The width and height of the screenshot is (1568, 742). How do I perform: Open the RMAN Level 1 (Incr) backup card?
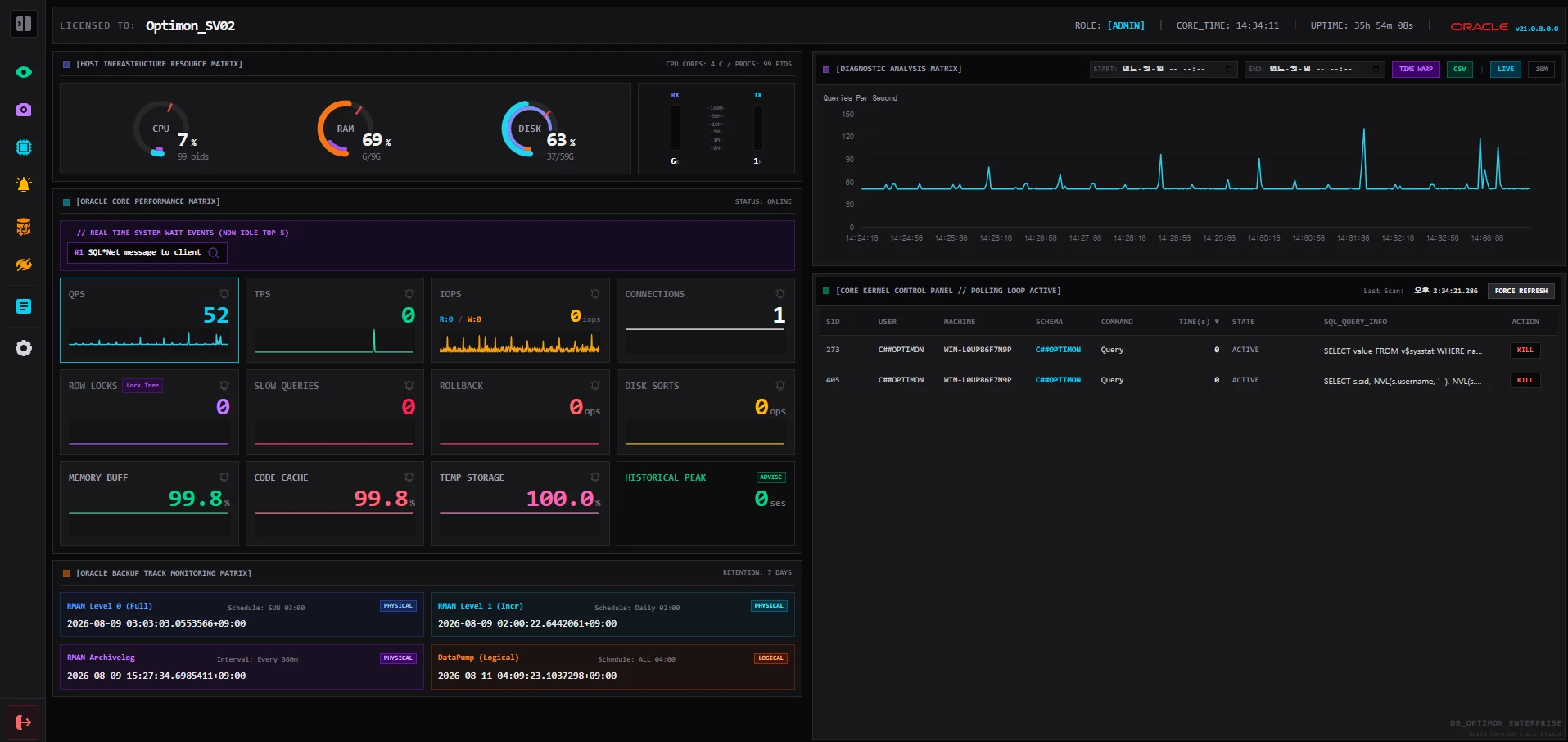click(612, 614)
